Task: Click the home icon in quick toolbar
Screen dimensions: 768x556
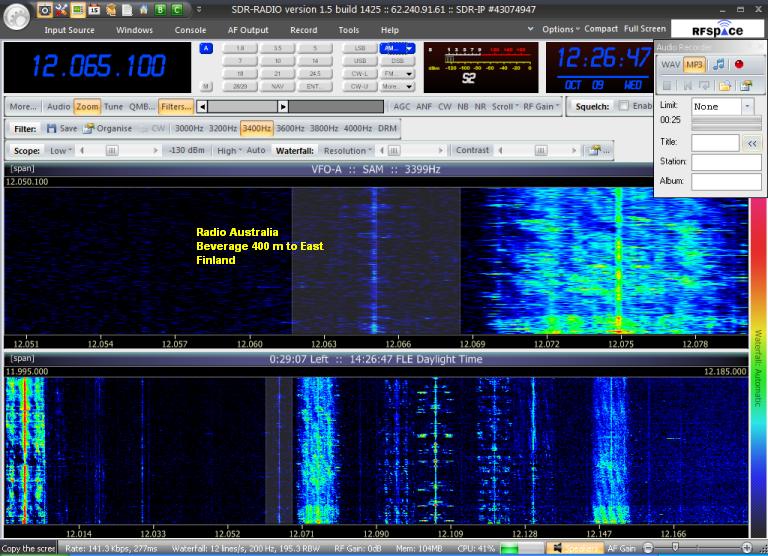Action: [x=144, y=9]
